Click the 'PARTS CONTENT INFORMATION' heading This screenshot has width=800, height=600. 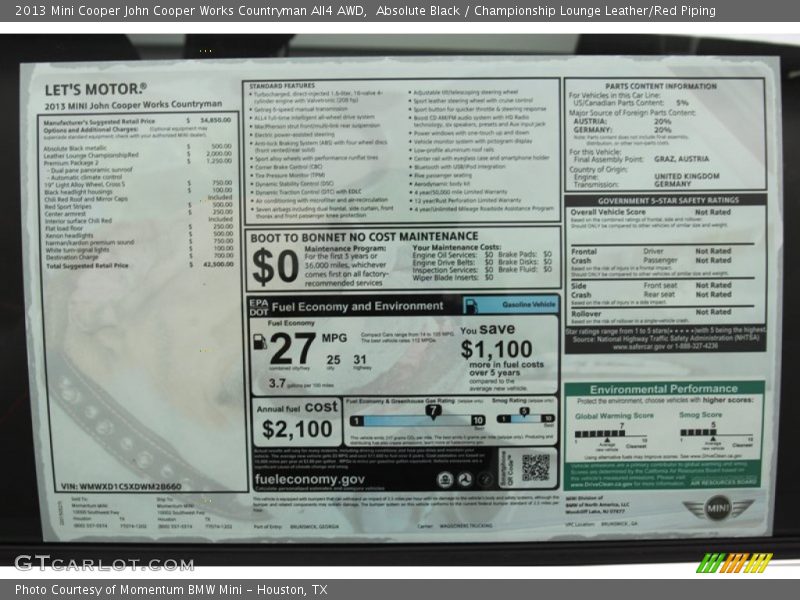[x=661, y=86]
